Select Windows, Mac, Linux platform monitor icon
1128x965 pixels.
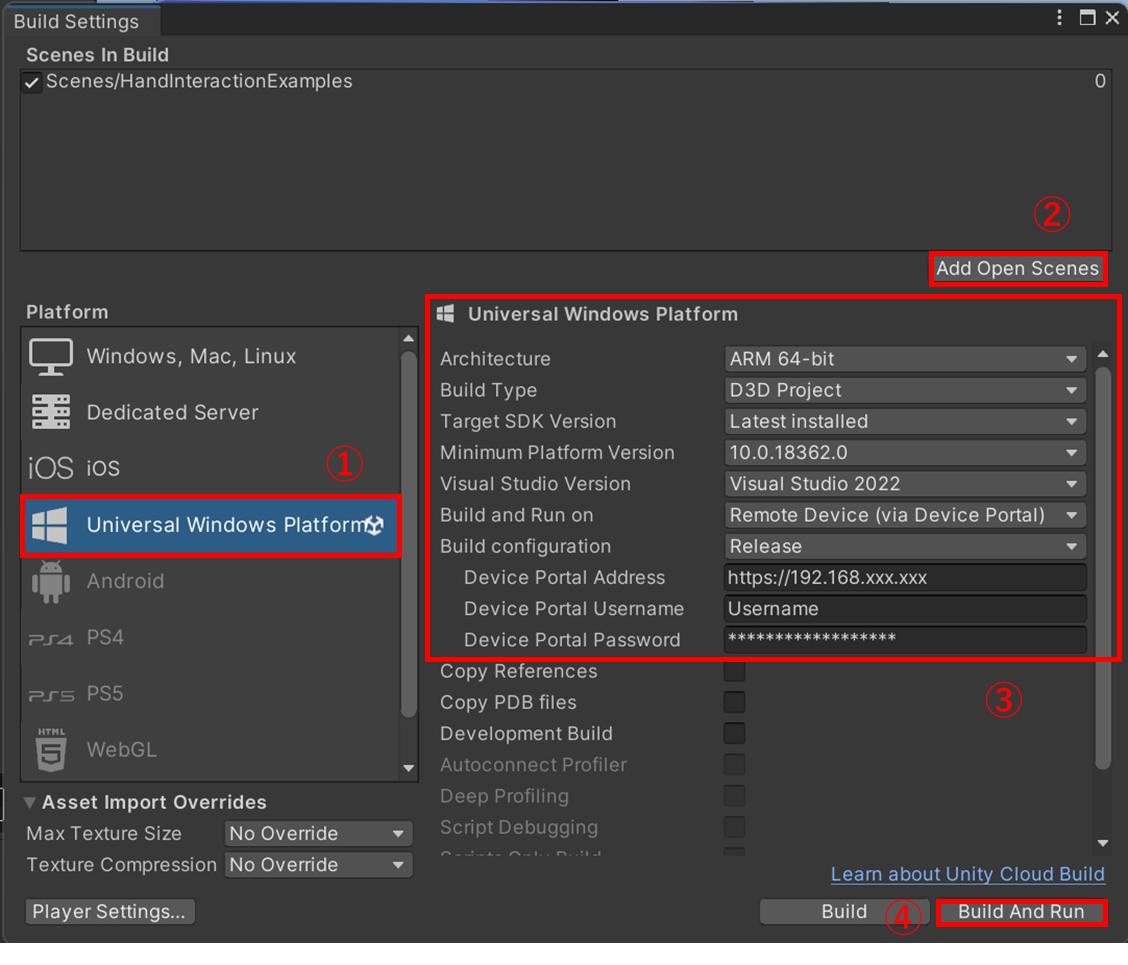click(50, 357)
